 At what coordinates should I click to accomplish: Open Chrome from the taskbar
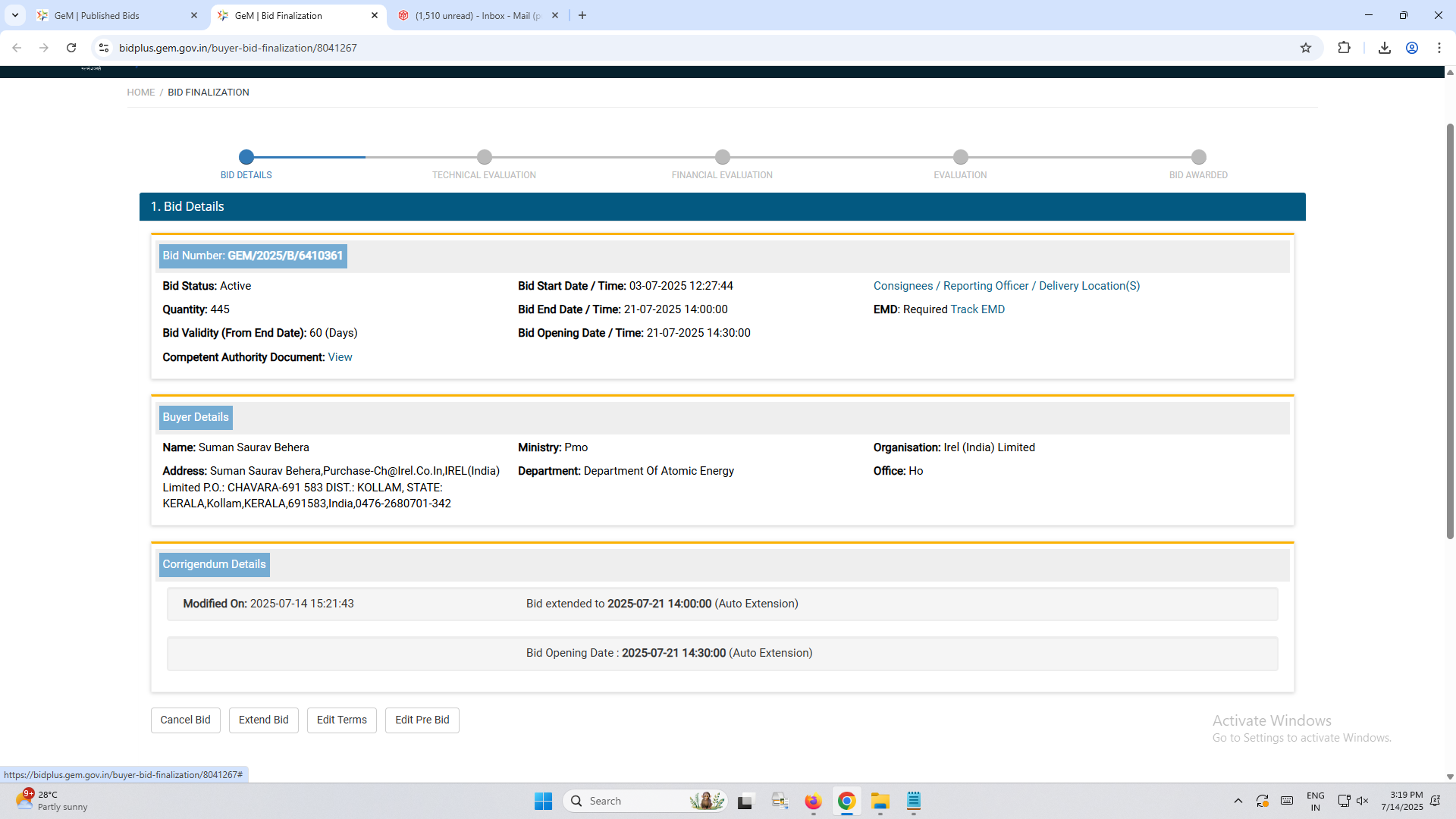(846, 801)
